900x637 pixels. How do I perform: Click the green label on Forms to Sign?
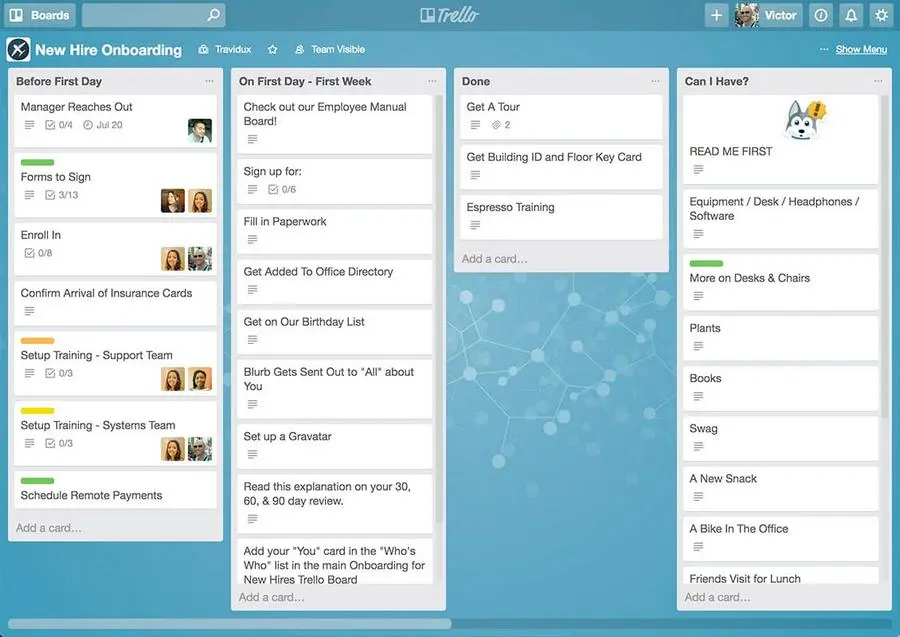(37, 162)
